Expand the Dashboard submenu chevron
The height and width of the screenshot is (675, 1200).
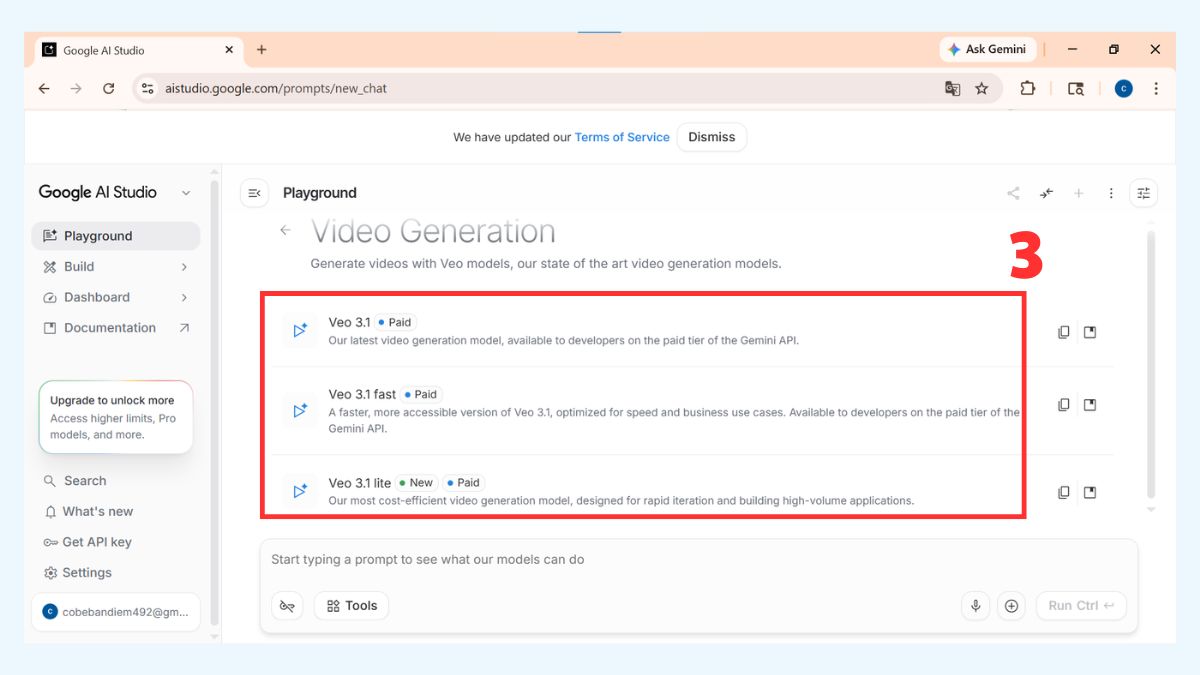[x=184, y=297]
